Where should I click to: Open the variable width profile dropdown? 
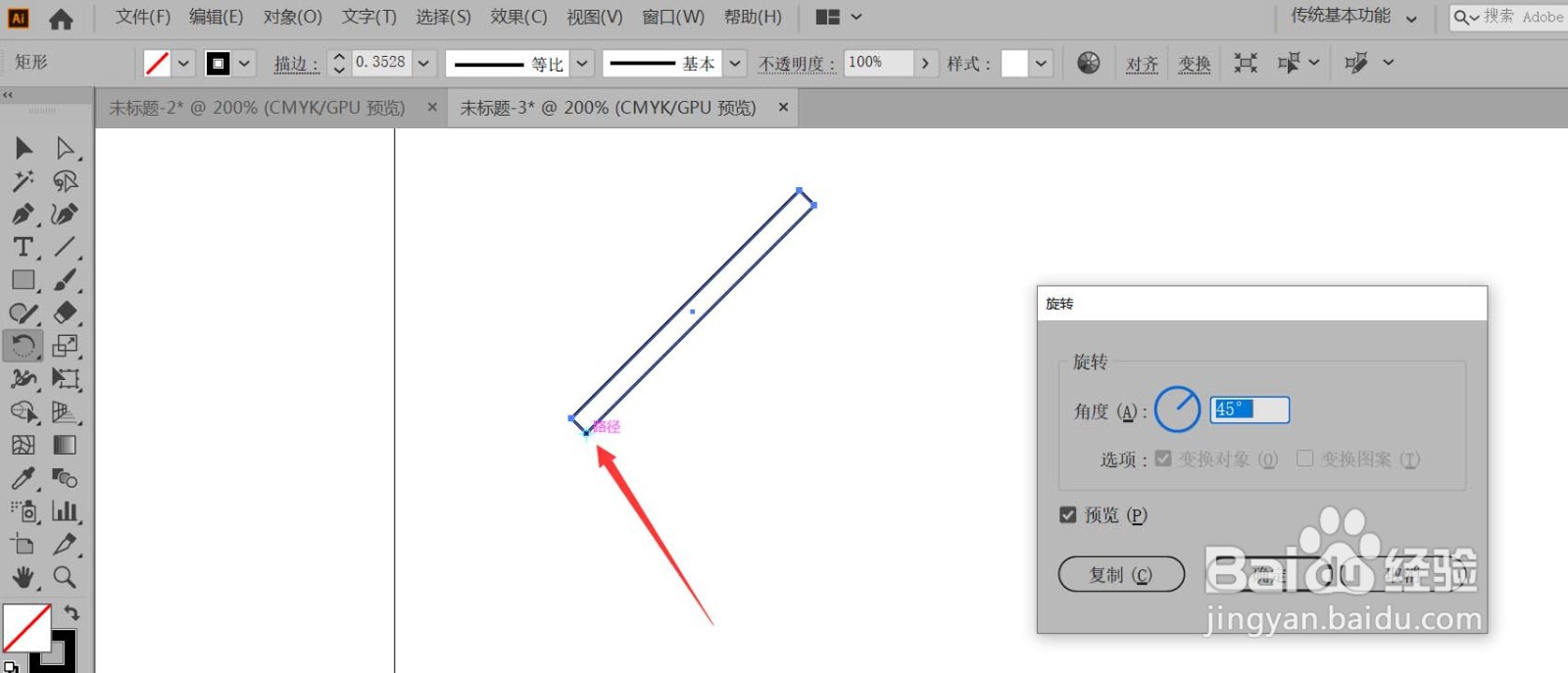581,64
